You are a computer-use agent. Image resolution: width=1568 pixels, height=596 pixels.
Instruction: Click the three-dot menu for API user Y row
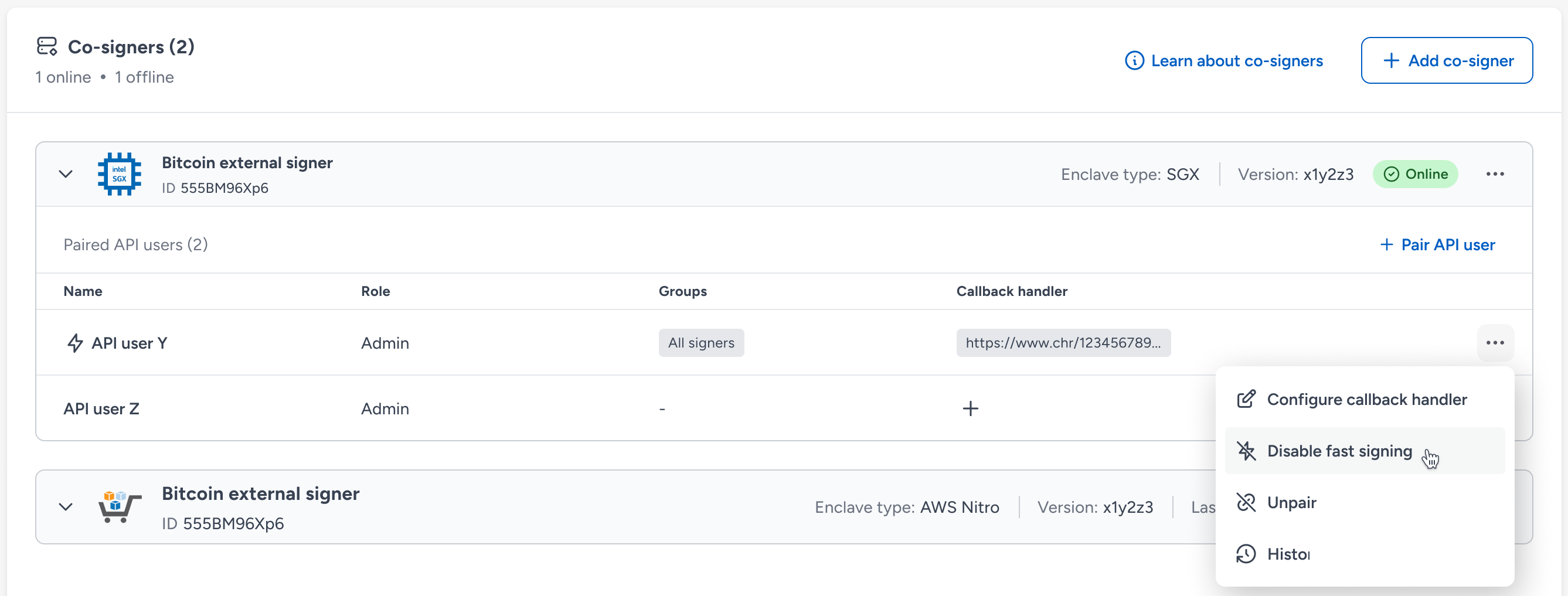[1494, 343]
